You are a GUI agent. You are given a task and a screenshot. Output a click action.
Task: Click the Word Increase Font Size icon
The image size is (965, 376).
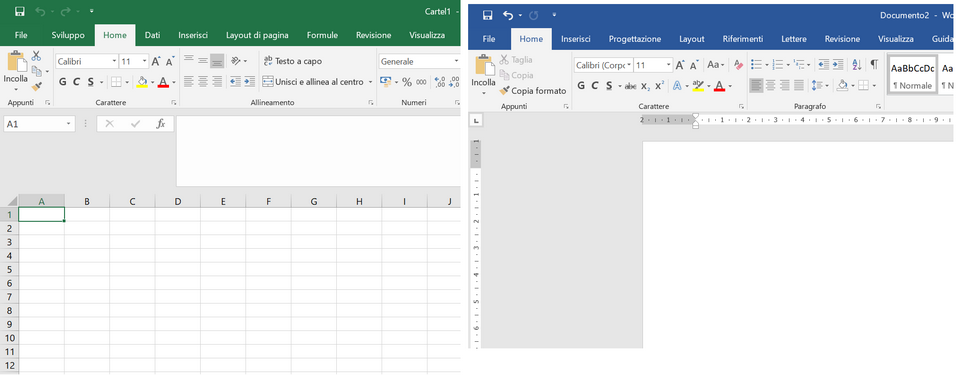(x=679, y=65)
